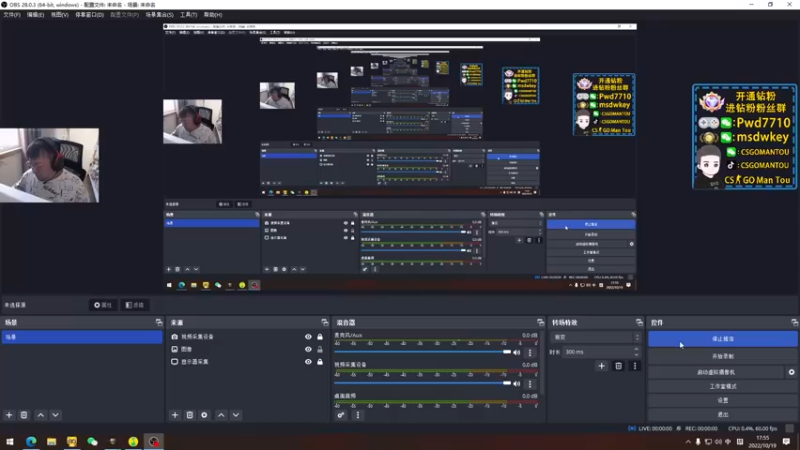The width and height of the screenshot is (800, 450).
Task: Click the OBS Studio taskbar icon
Action: (x=154, y=441)
